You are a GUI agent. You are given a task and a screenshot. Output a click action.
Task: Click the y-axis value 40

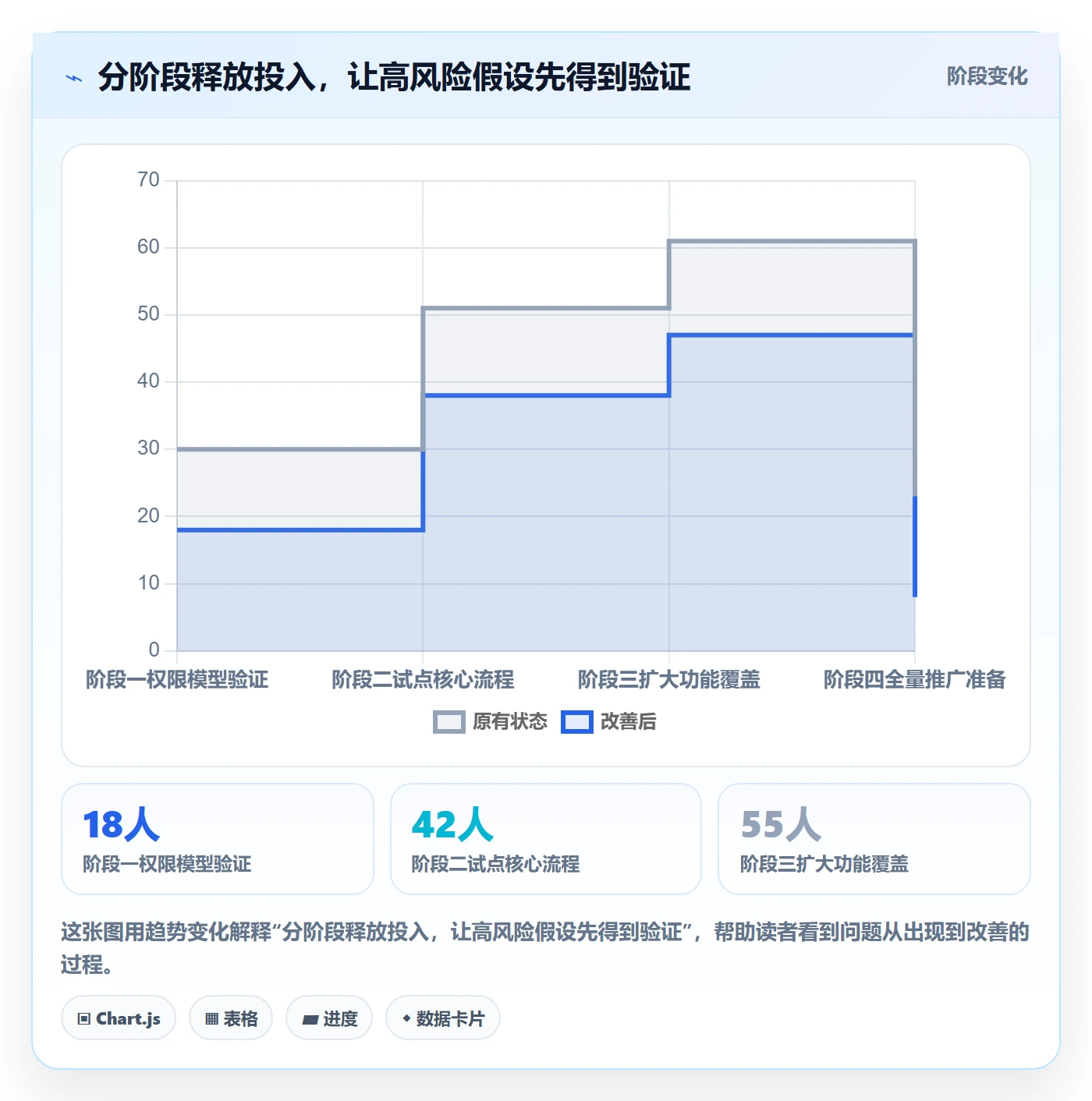(148, 381)
